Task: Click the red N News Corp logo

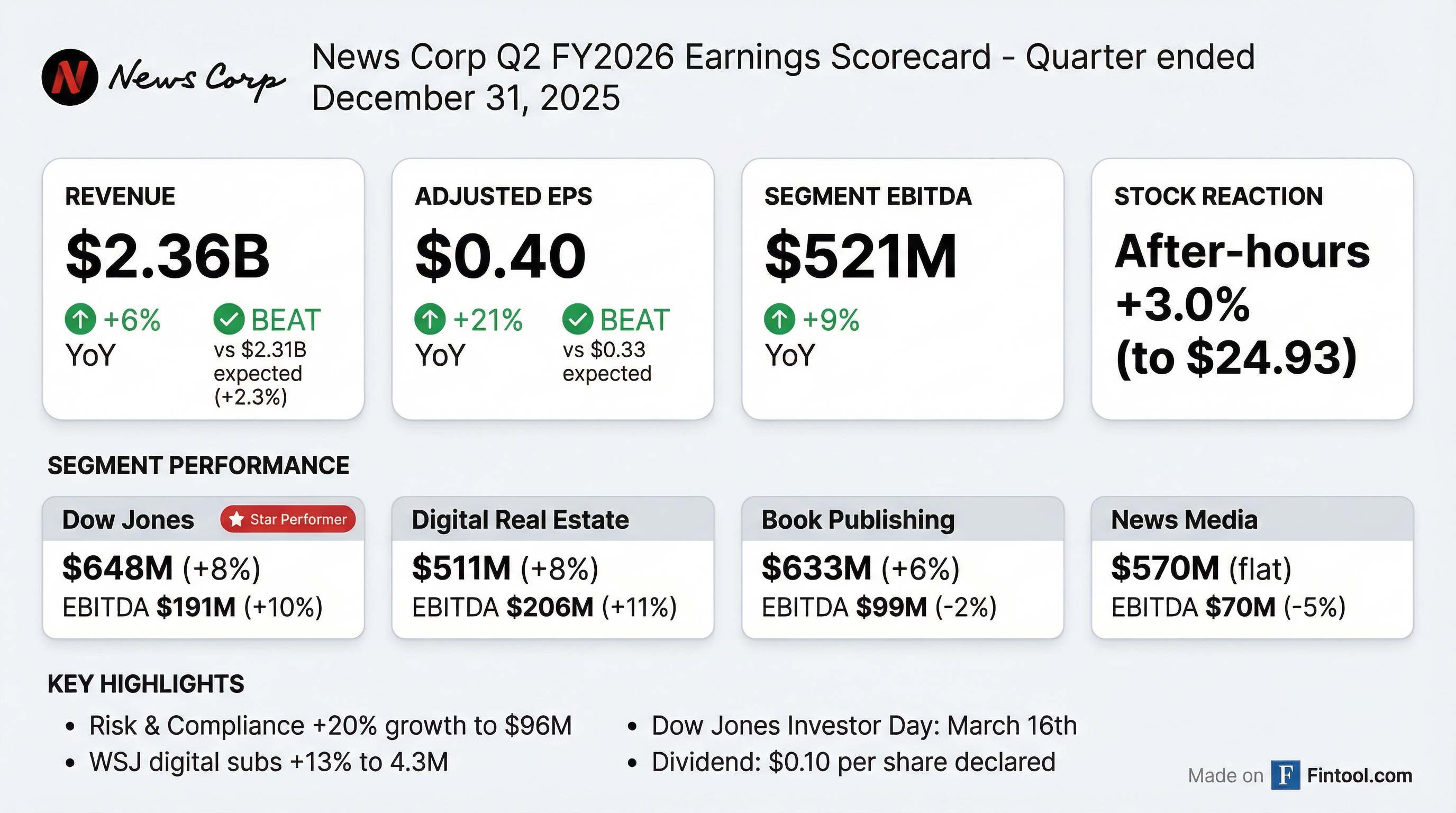Action: coord(70,77)
